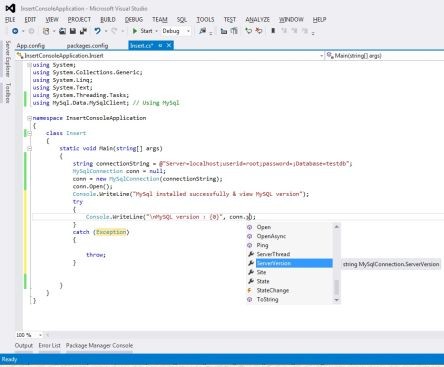
Task: Click the Navigate Backward round icon
Action: click(15, 31)
